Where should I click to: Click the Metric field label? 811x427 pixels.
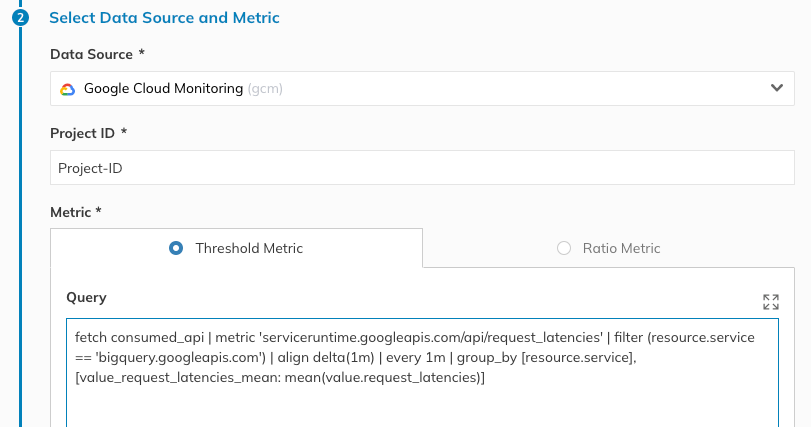76,211
